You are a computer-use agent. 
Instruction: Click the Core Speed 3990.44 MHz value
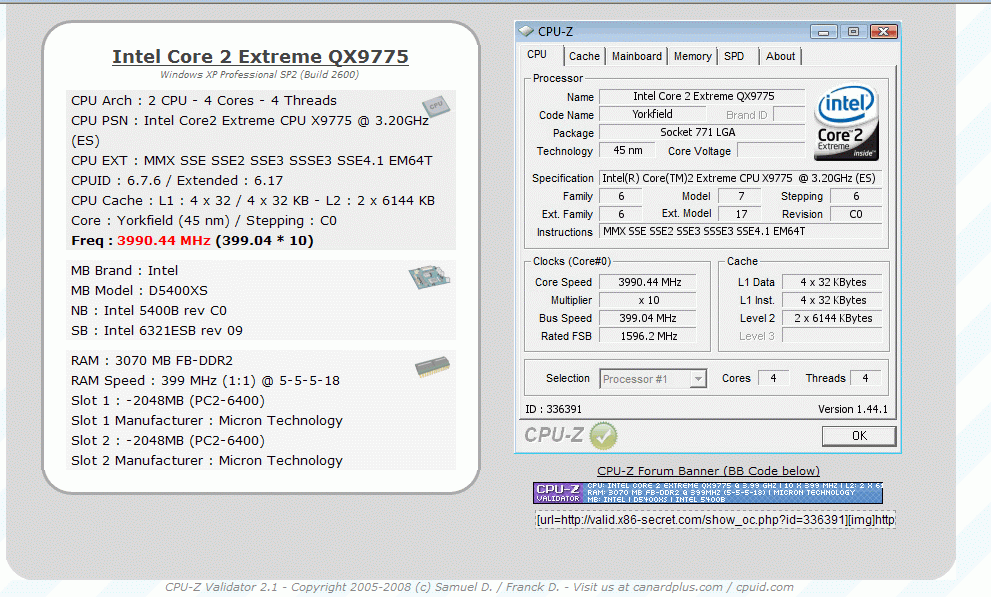point(648,282)
